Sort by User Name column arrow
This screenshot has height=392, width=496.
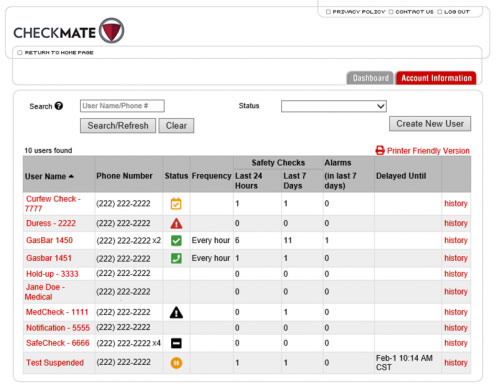coord(71,176)
